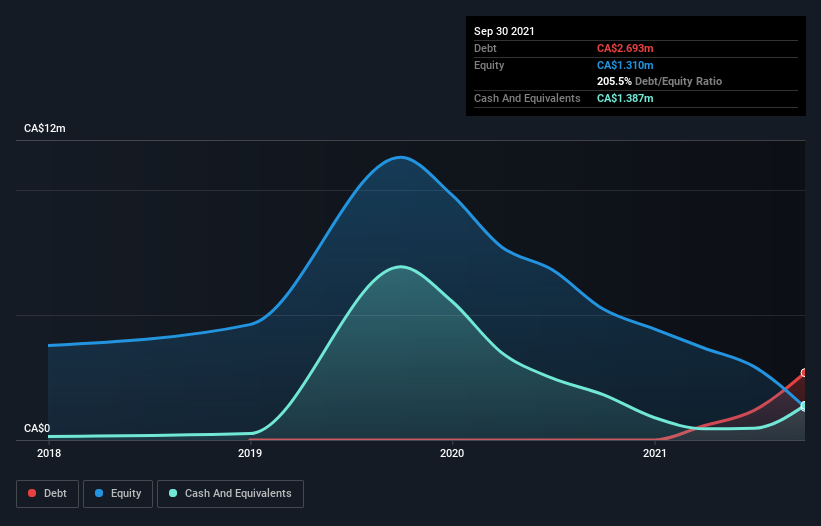Click the Debt row label in tooltip
821x526 pixels.
[x=485, y=48]
